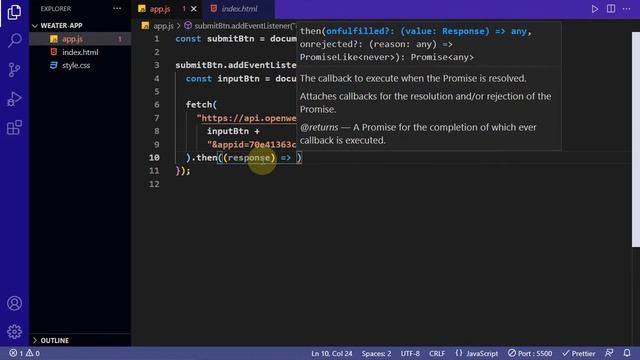The image size is (640, 360).
Task: Open the Explorer view in activity bar
Action: point(14,12)
